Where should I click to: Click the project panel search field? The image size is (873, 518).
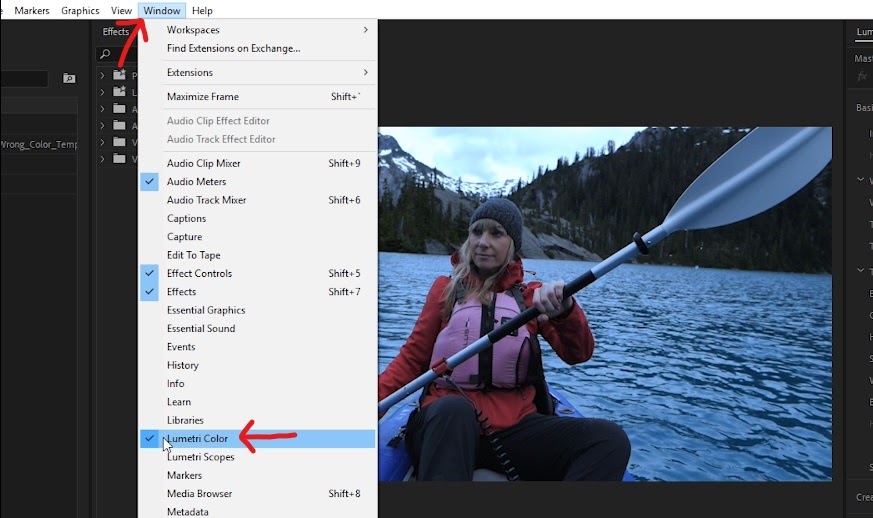[24, 79]
